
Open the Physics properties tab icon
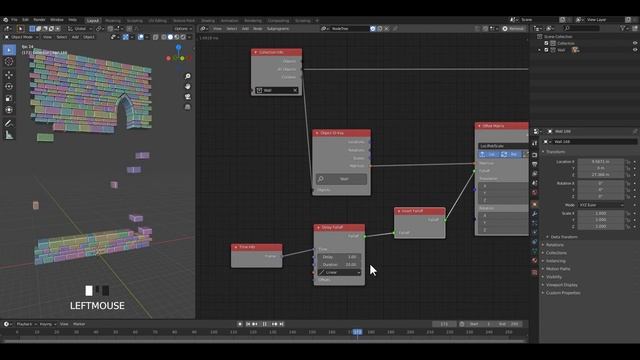tap(534, 233)
